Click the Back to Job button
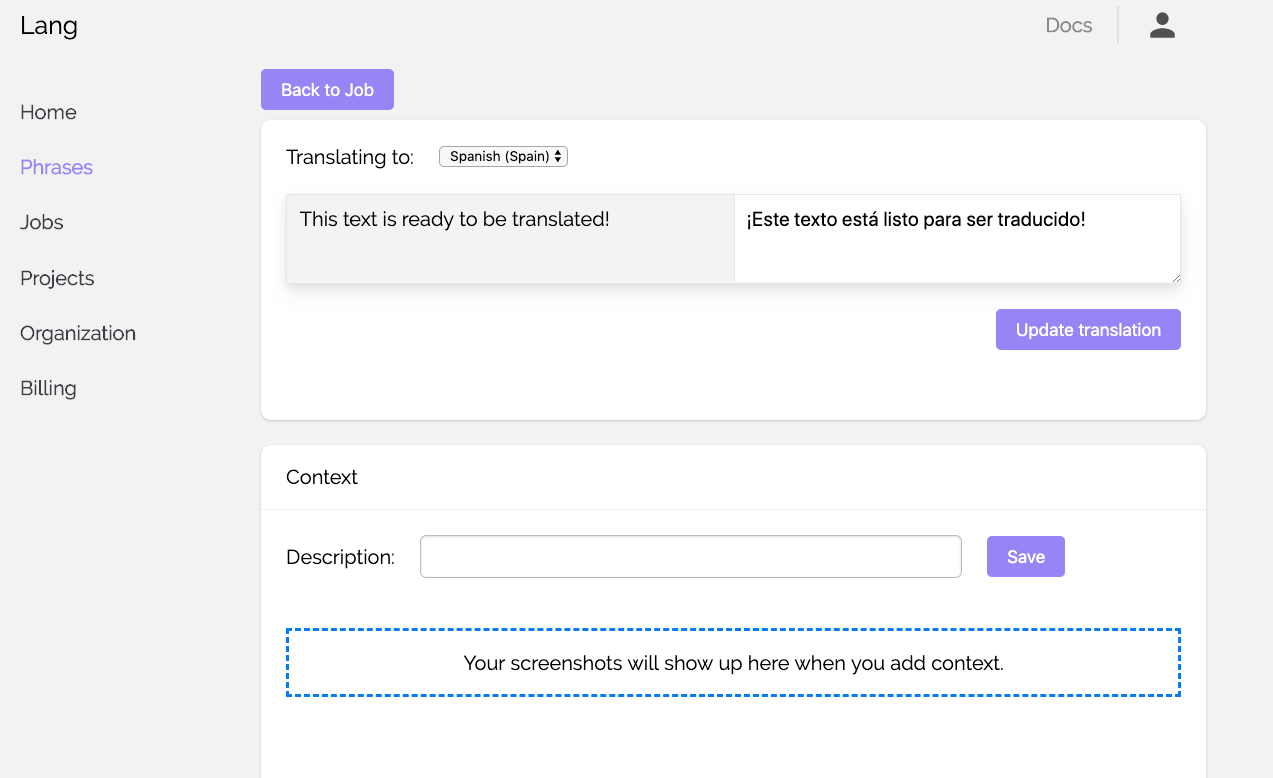This screenshot has width=1273, height=778. coord(327,90)
